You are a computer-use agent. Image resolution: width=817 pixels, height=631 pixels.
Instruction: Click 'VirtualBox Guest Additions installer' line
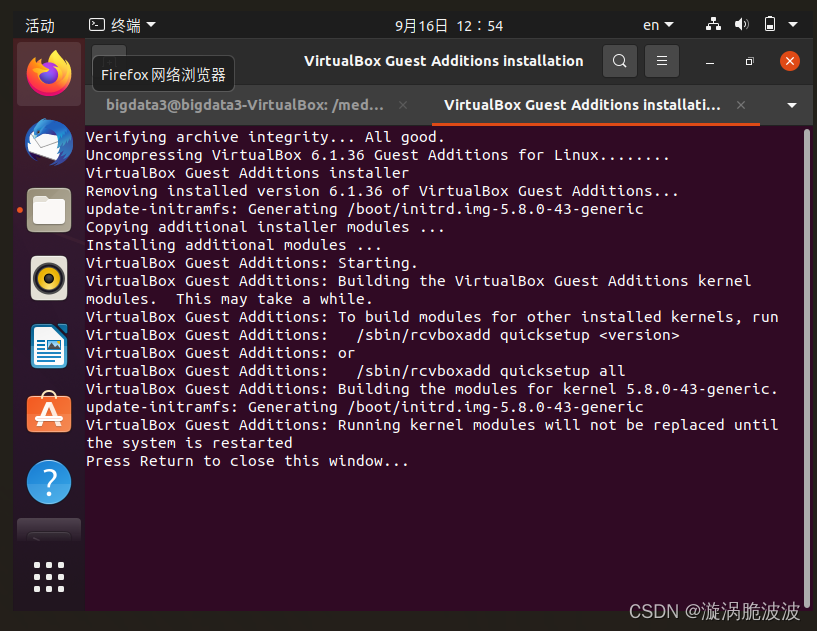pos(247,173)
